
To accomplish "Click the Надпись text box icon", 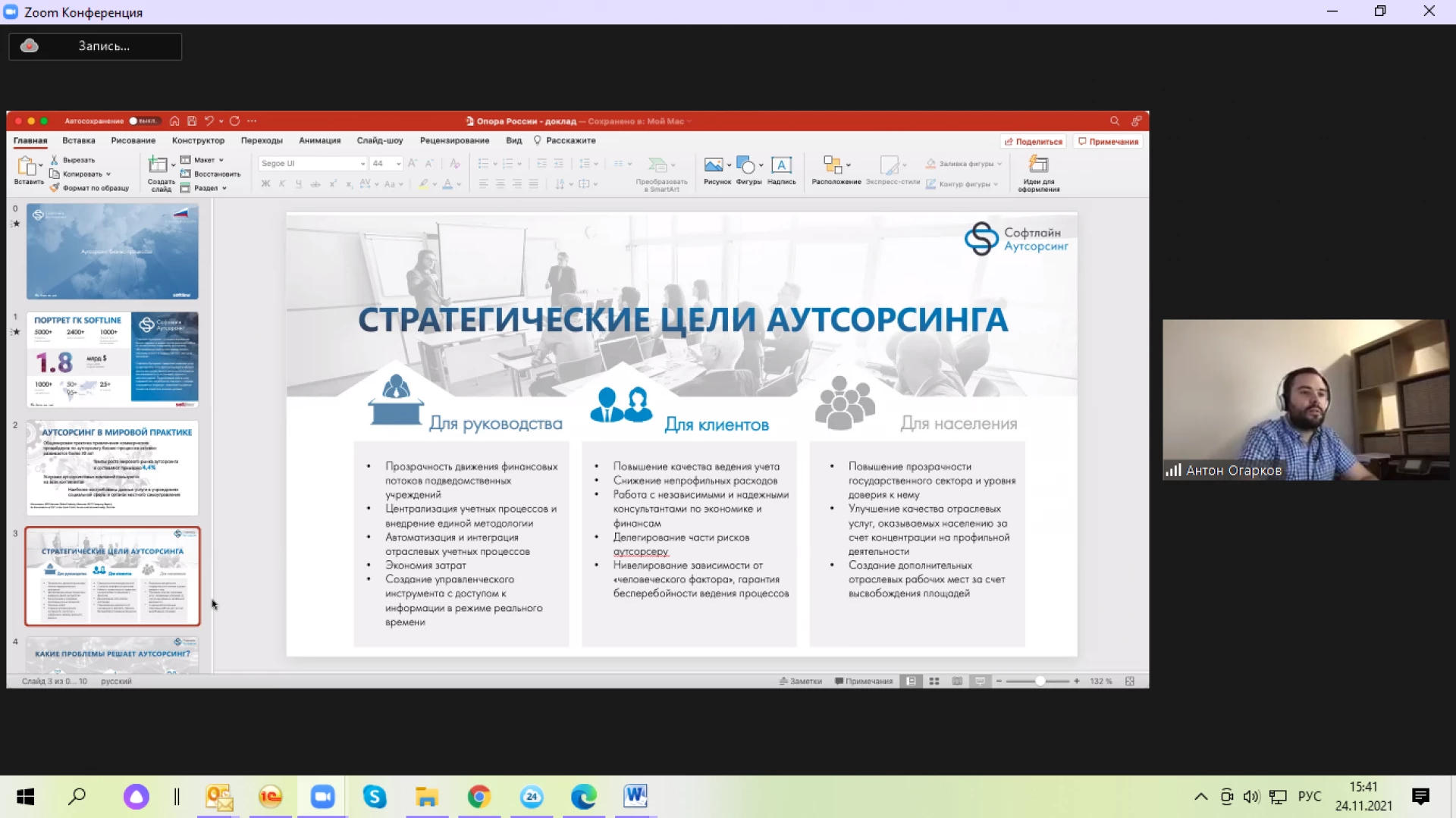I will click(781, 165).
